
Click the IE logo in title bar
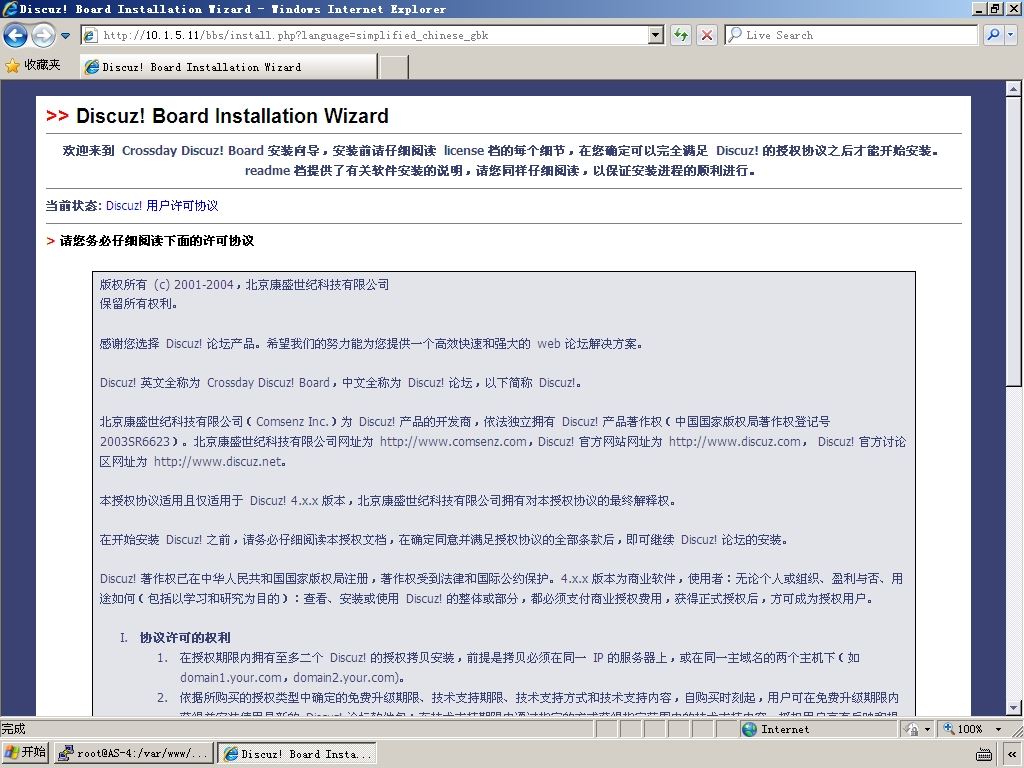click(x=10, y=8)
